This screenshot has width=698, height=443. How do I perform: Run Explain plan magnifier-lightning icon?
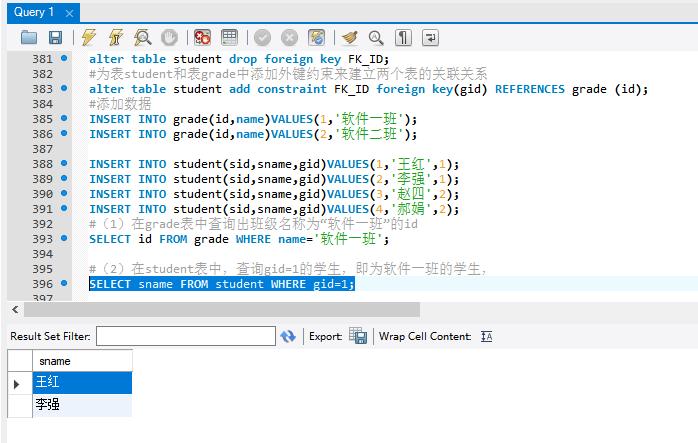click(142, 37)
